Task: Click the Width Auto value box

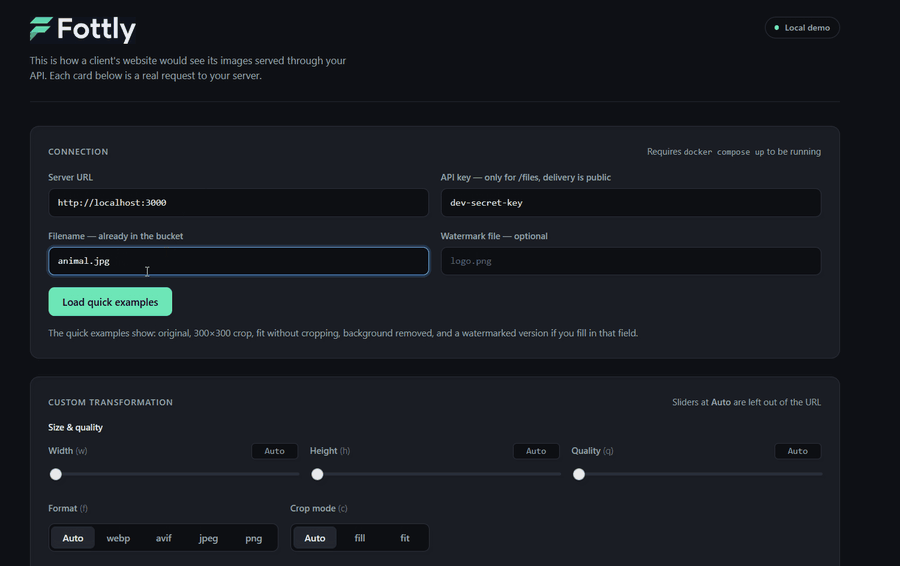Action: pyautogui.click(x=274, y=451)
